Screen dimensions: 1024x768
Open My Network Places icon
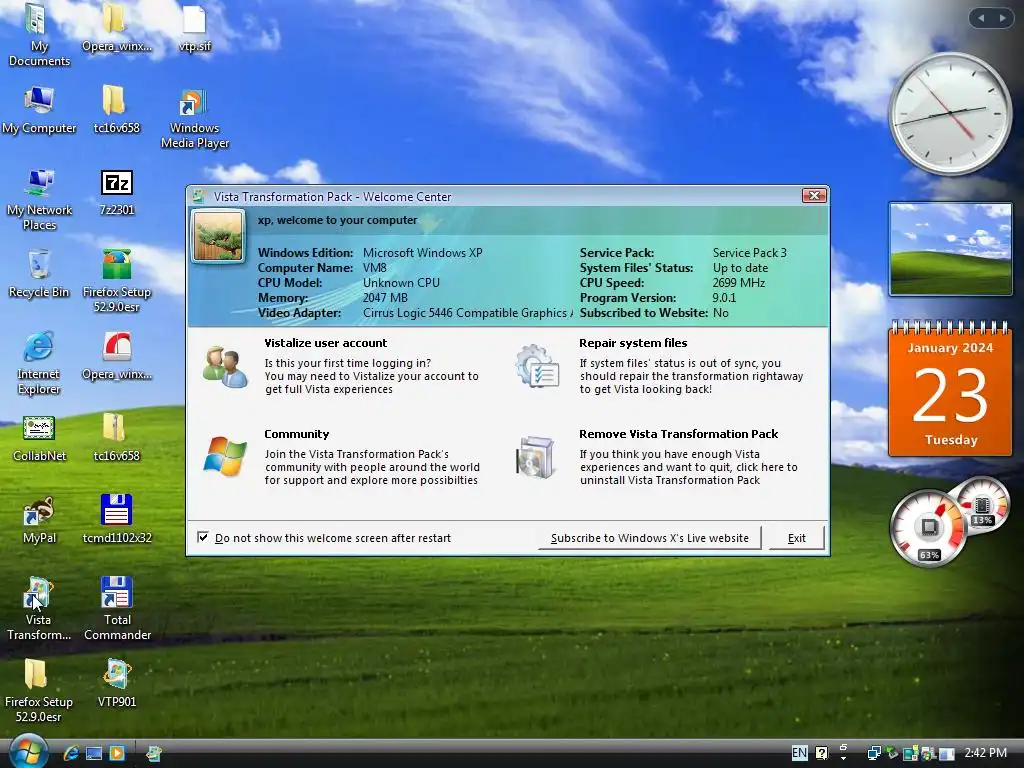tap(39, 200)
